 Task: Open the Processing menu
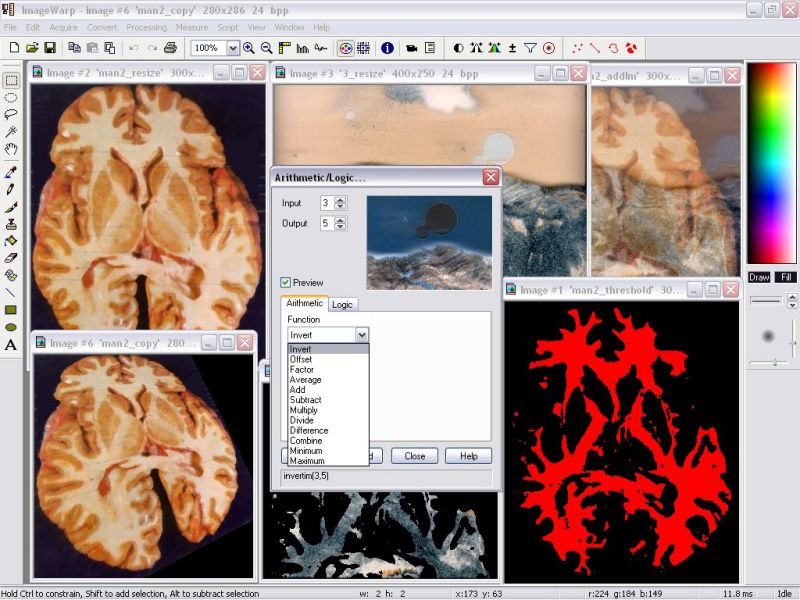coord(146,28)
